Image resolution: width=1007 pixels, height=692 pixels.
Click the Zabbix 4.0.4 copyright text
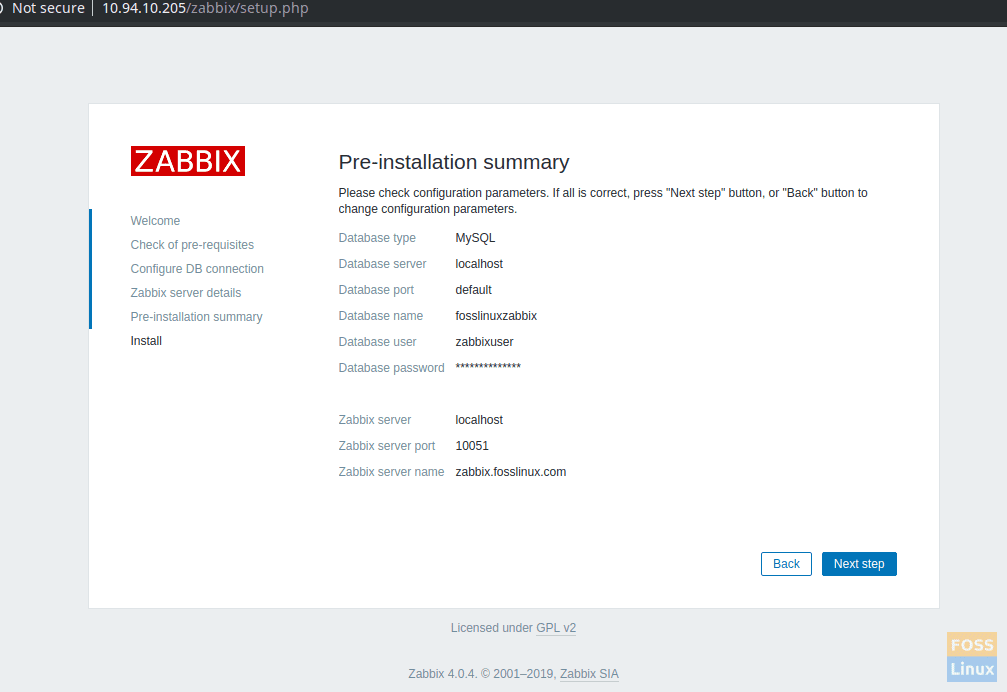tap(482, 674)
